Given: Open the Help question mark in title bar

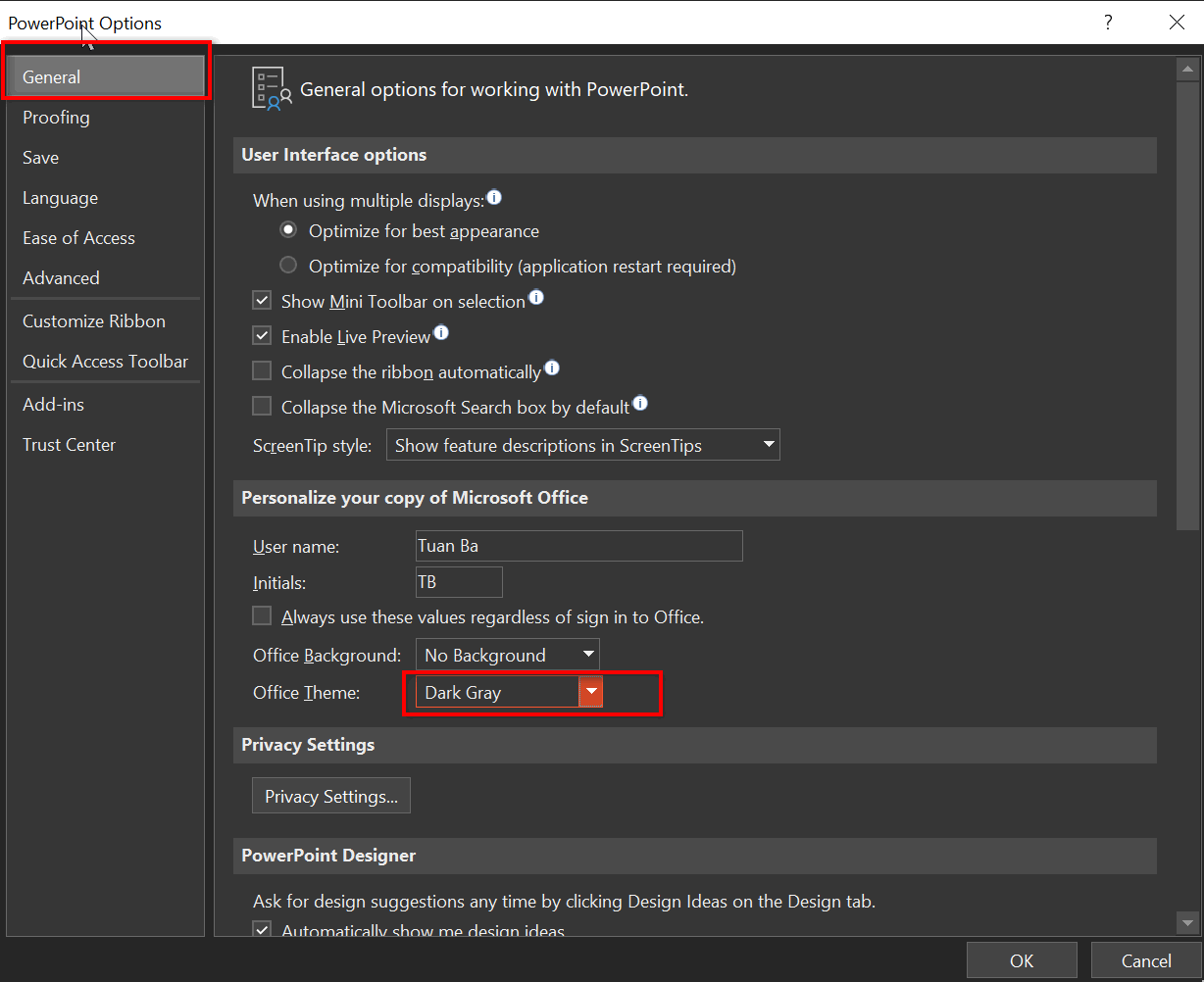Looking at the screenshot, I should click(x=1108, y=23).
